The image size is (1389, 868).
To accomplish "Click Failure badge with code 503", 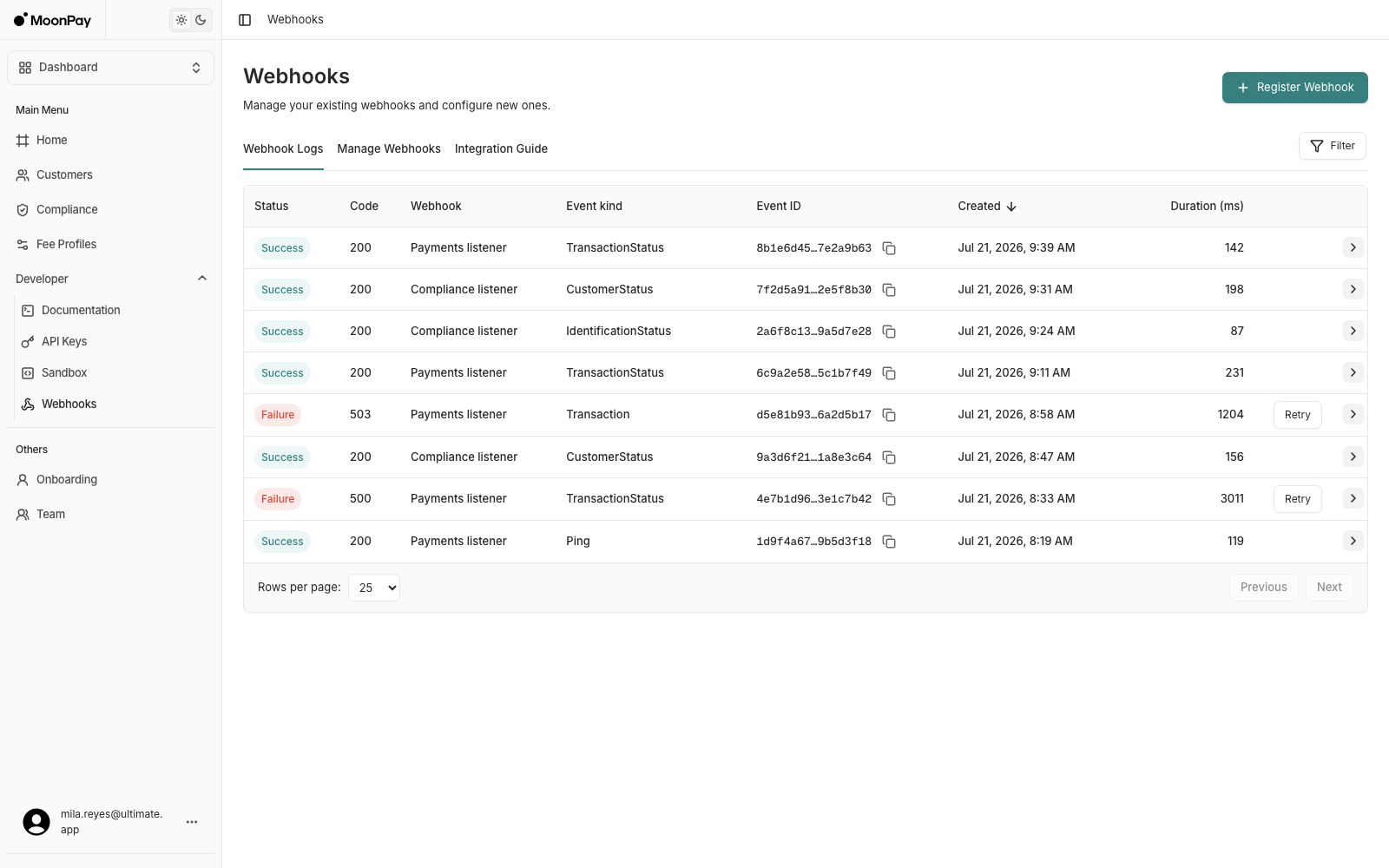I will 278,415.
